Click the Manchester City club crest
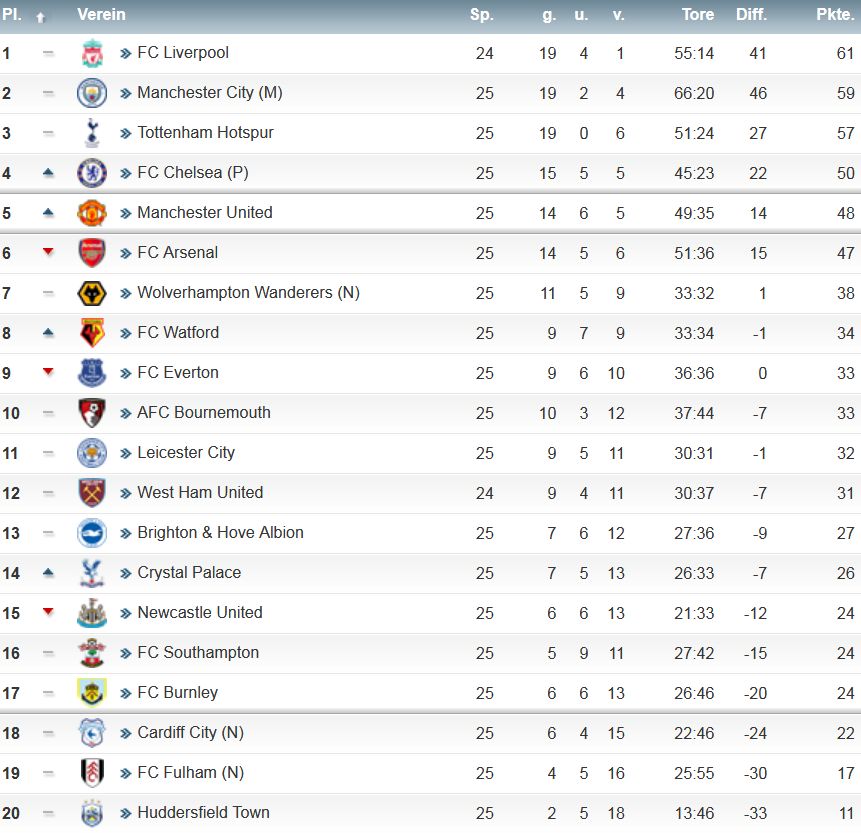 click(92, 93)
